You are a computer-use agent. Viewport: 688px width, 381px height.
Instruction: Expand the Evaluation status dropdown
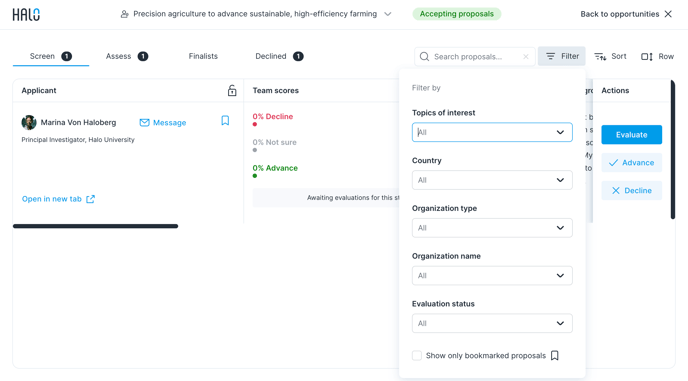pos(492,323)
